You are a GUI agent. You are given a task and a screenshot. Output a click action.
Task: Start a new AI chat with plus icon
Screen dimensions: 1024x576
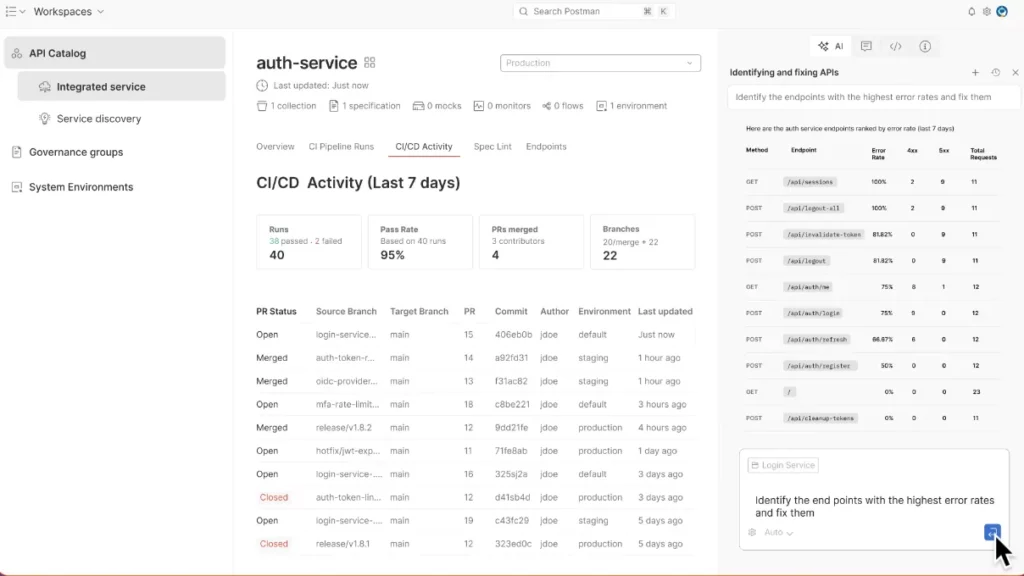[x=975, y=73]
